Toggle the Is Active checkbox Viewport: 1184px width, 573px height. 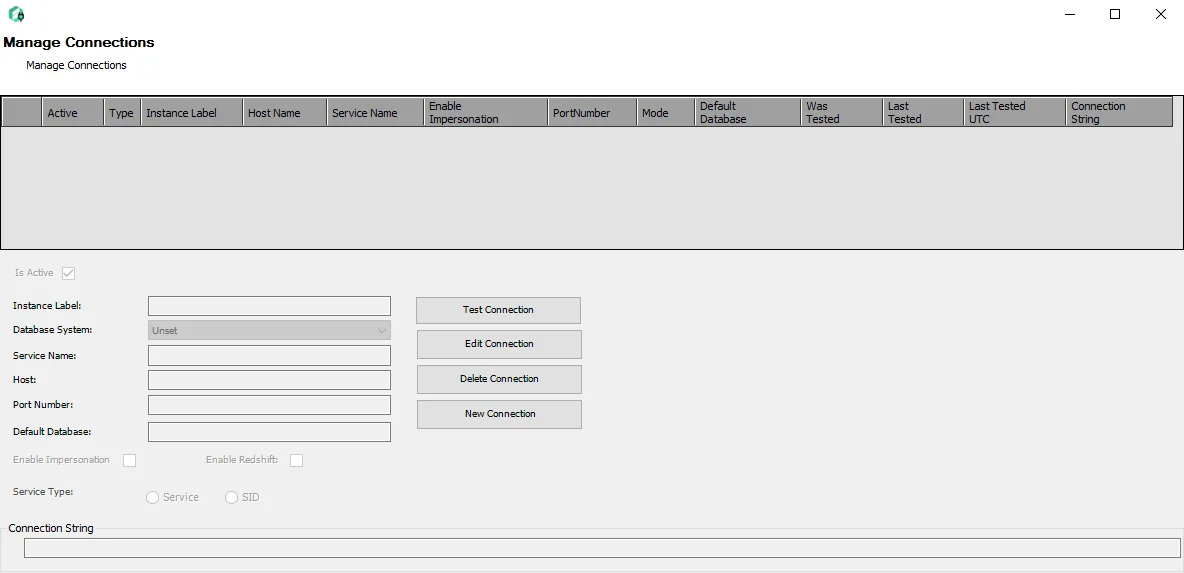pos(69,273)
